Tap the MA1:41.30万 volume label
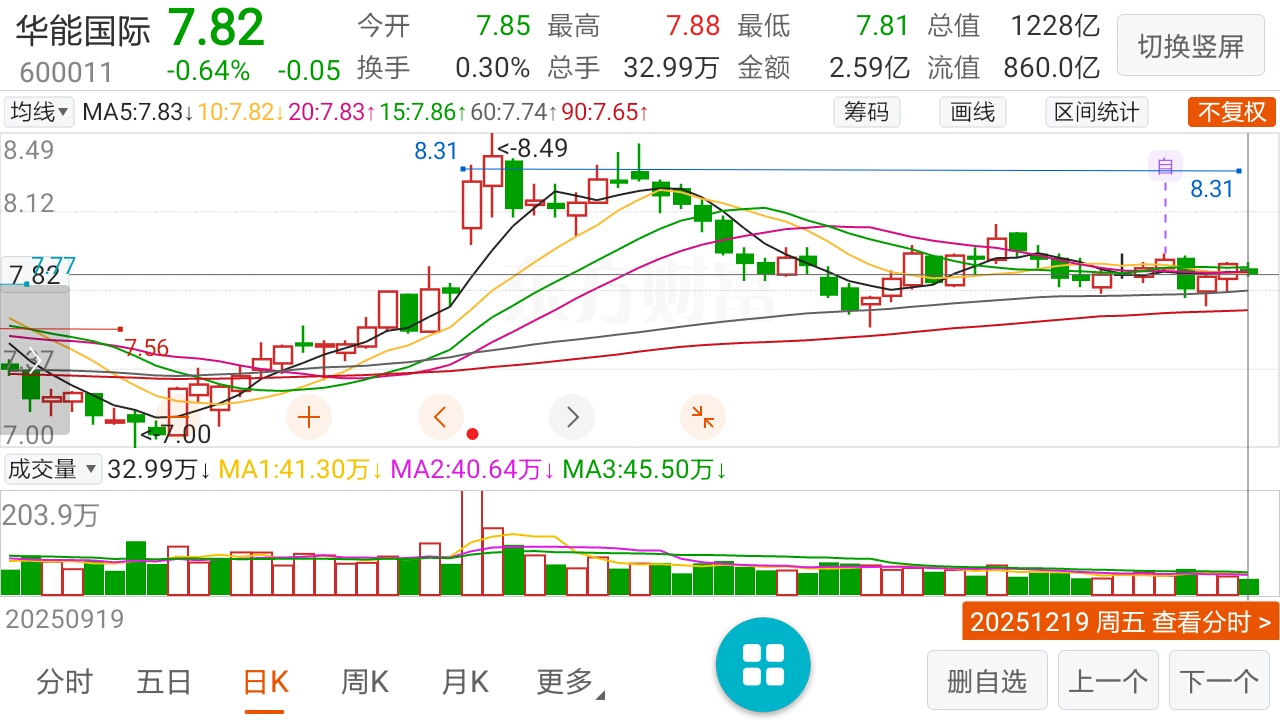1280x720 pixels. click(300, 469)
